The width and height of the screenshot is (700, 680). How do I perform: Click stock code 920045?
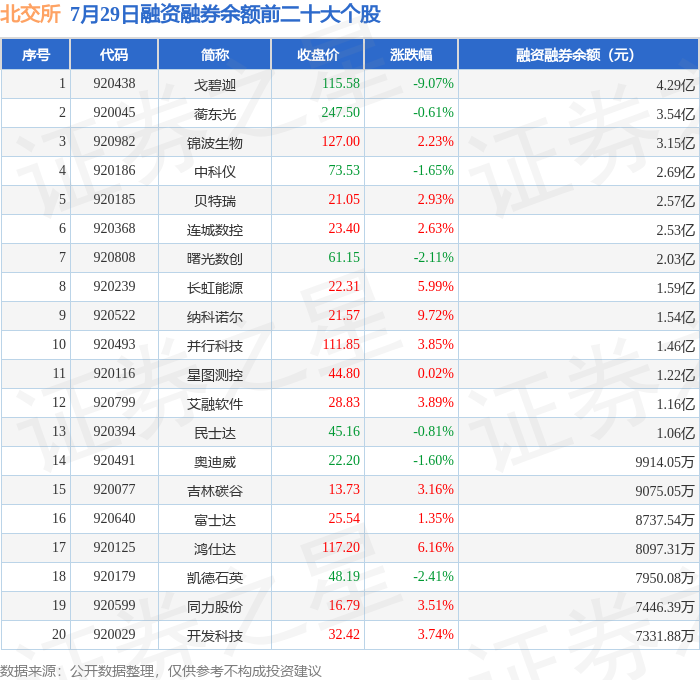(114, 113)
